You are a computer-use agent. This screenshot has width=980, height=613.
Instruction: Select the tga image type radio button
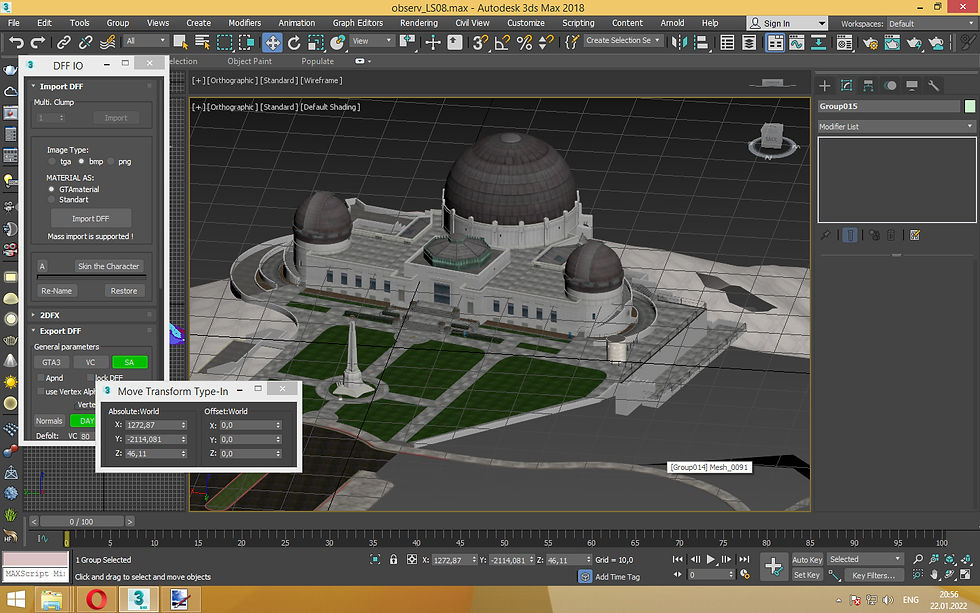point(52,161)
